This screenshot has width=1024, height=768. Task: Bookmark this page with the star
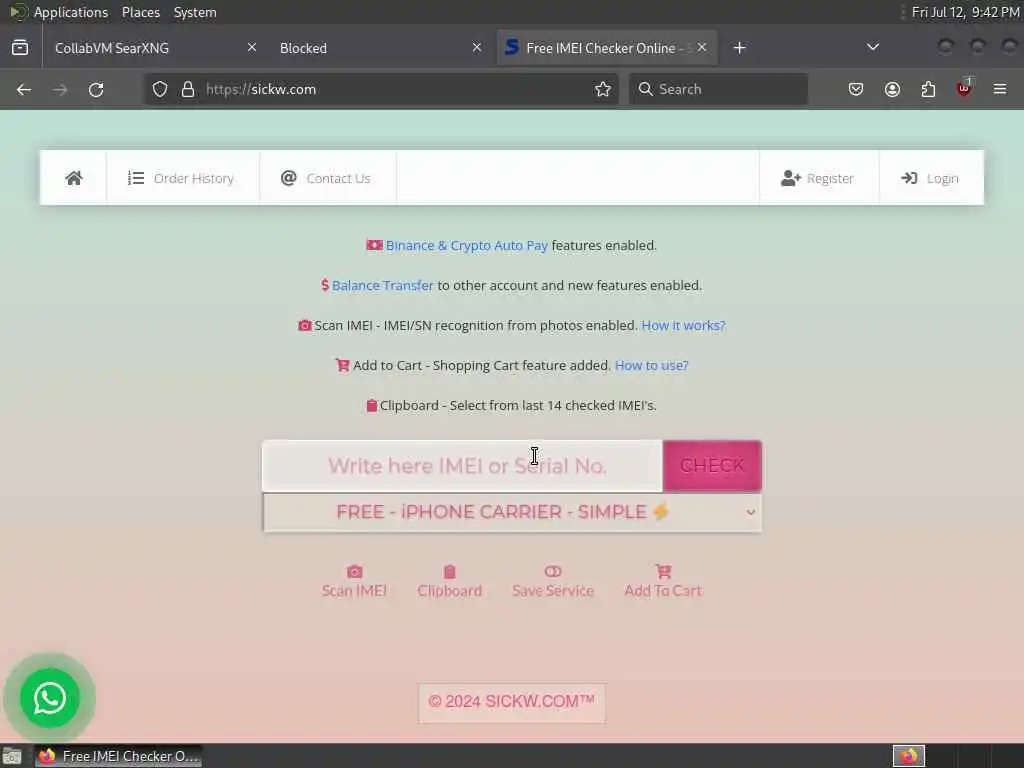(x=603, y=89)
